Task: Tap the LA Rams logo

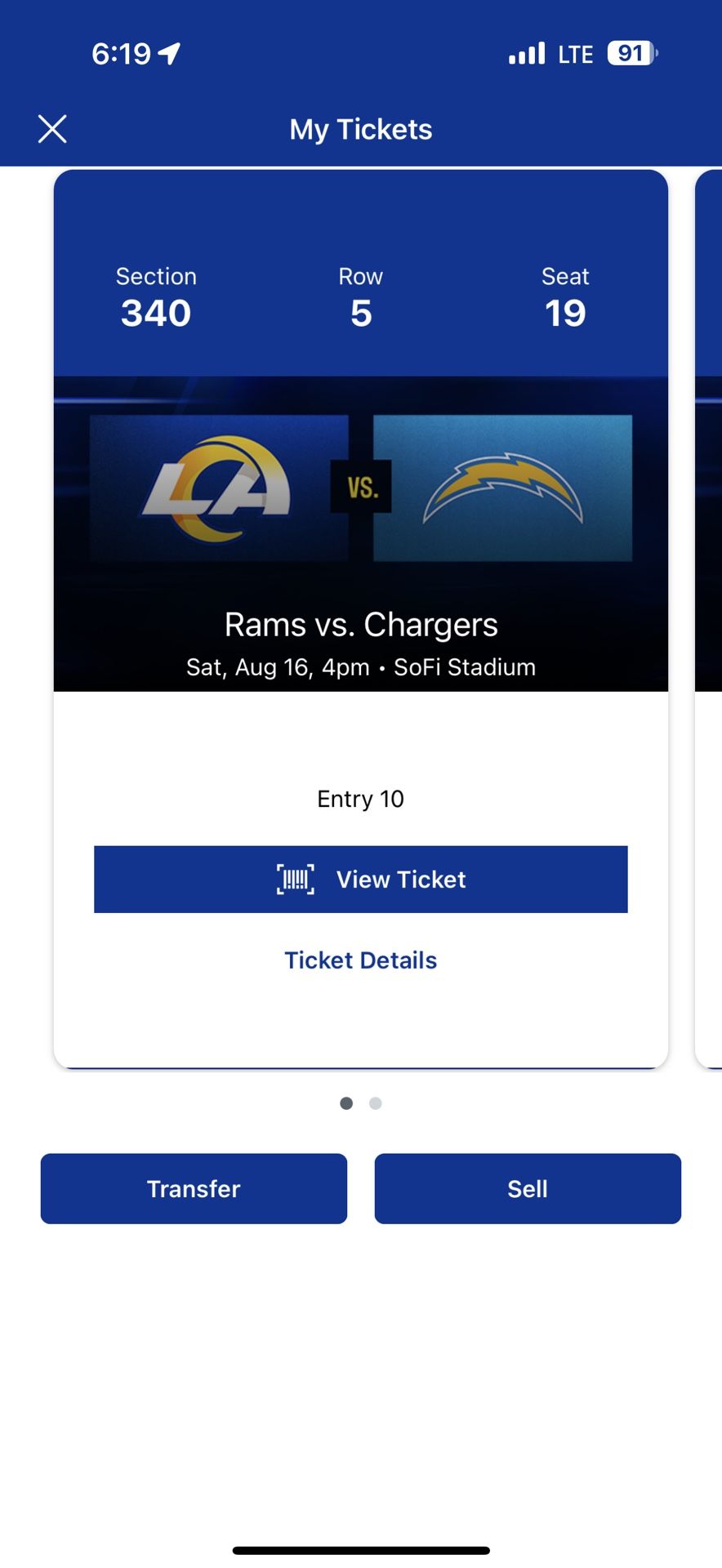Action: click(x=218, y=488)
